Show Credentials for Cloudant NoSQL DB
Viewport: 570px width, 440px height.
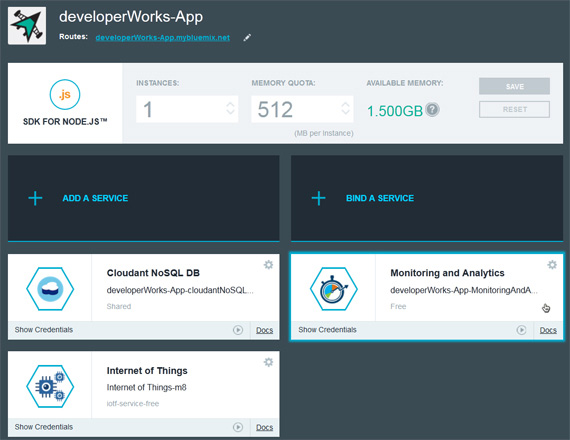click(x=44, y=330)
